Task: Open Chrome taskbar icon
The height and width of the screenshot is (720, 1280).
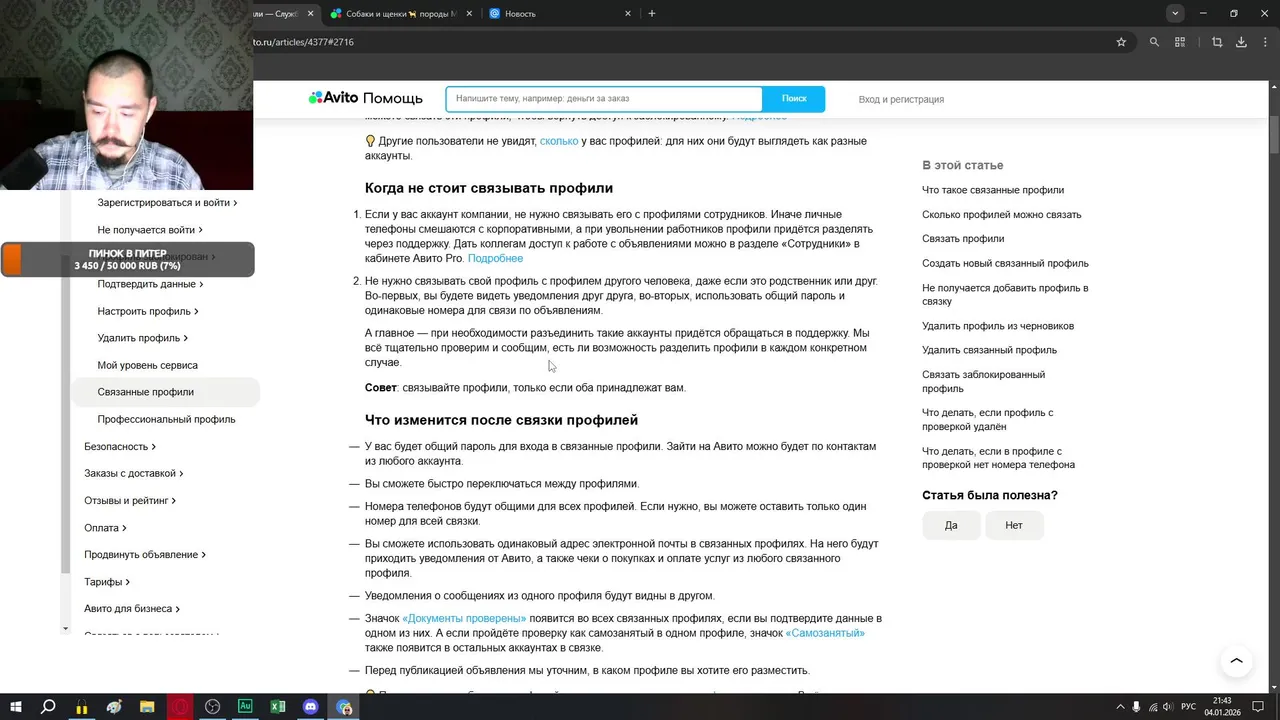Action: point(344,707)
